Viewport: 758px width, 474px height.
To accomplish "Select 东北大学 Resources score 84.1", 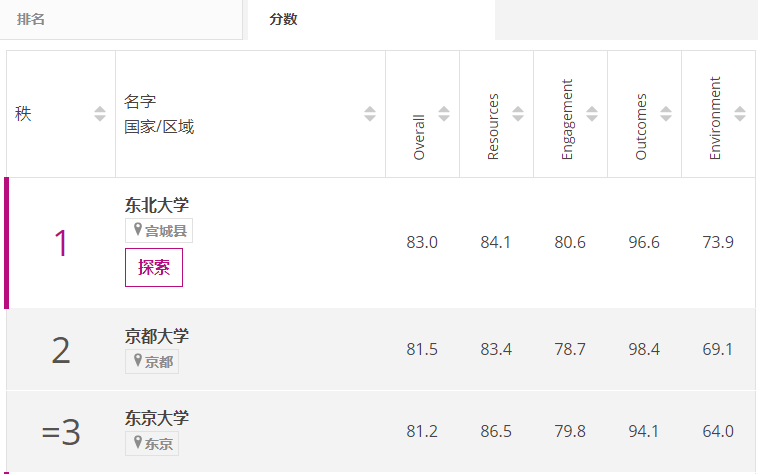I will 496,242.
